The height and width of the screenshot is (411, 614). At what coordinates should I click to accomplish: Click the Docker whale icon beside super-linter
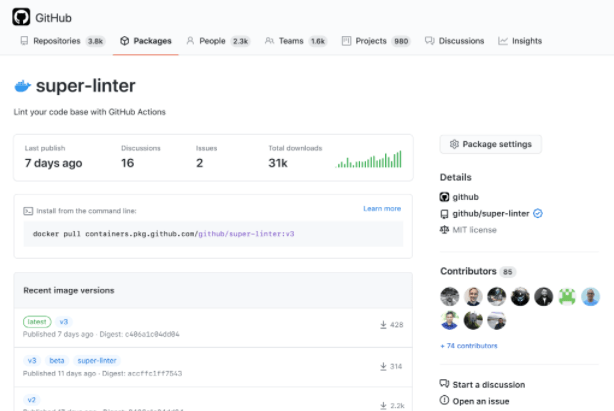[24, 87]
